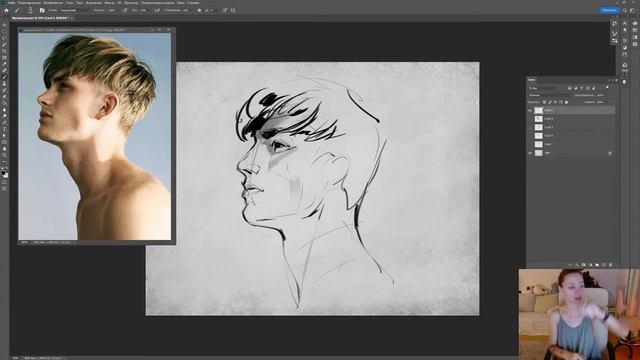640x360 pixels.
Task: Open the Файл menu
Action: pos(12,3)
